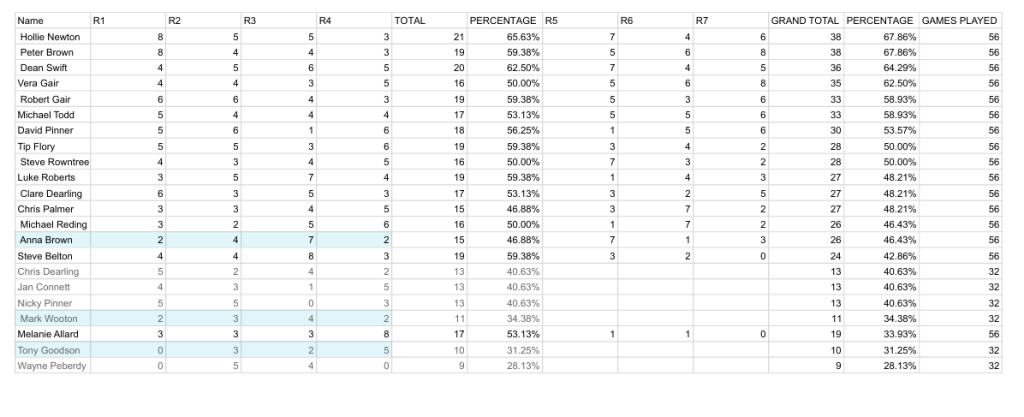
Task: Select the R5 column header cell
Action: 577,20
